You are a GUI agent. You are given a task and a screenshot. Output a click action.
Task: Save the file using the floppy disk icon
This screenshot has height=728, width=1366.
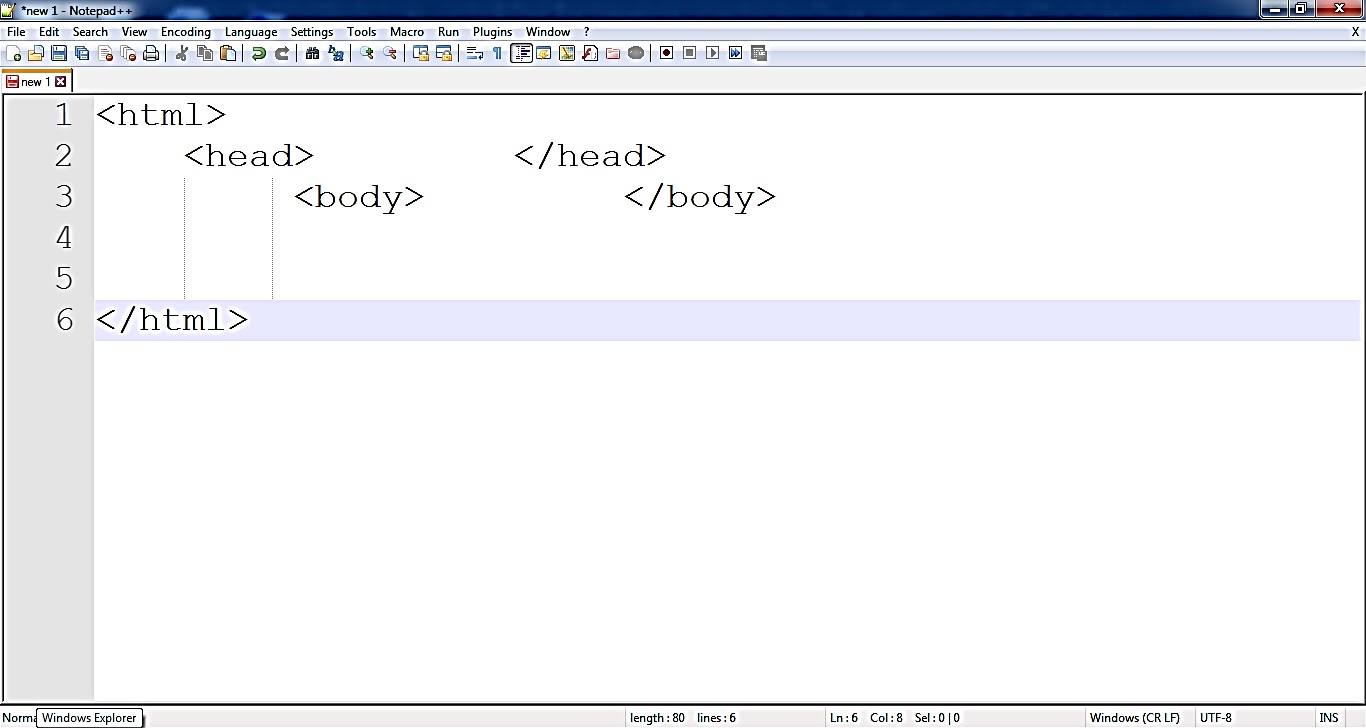[59, 53]
